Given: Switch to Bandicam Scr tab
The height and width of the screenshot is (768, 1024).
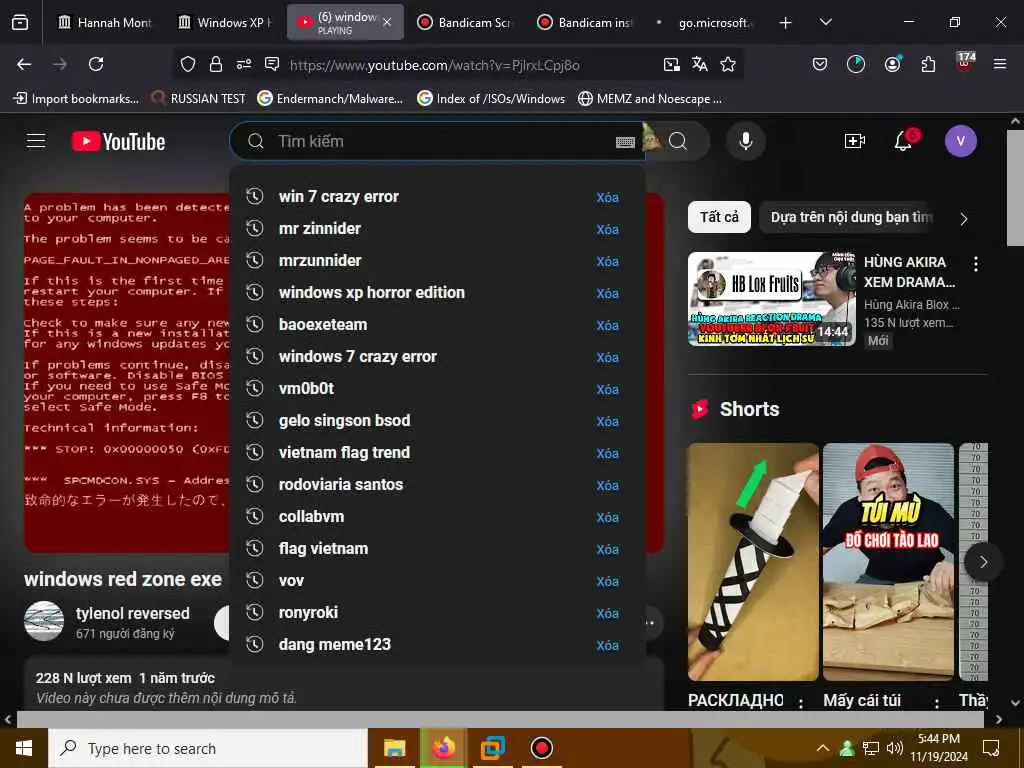Looking at the screenshot, I should point(466,23).
